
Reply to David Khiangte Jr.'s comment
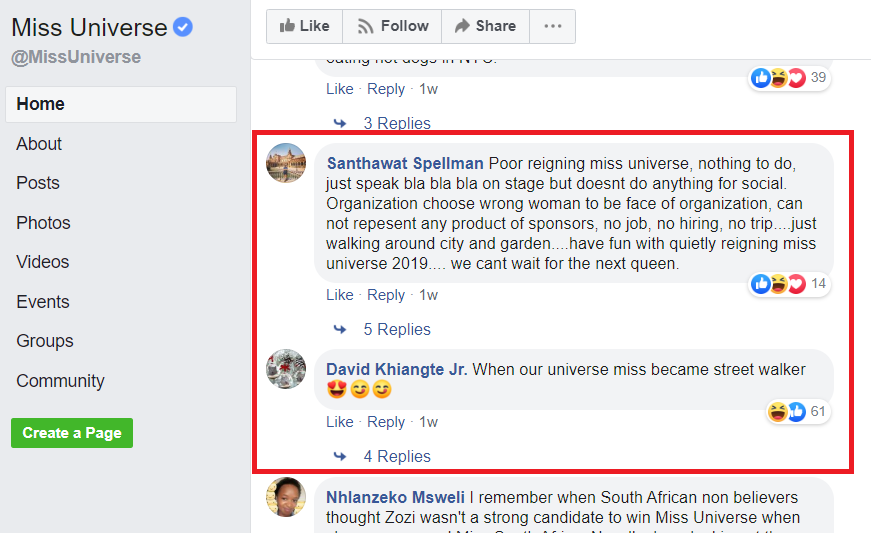click(x=386, y=422)
